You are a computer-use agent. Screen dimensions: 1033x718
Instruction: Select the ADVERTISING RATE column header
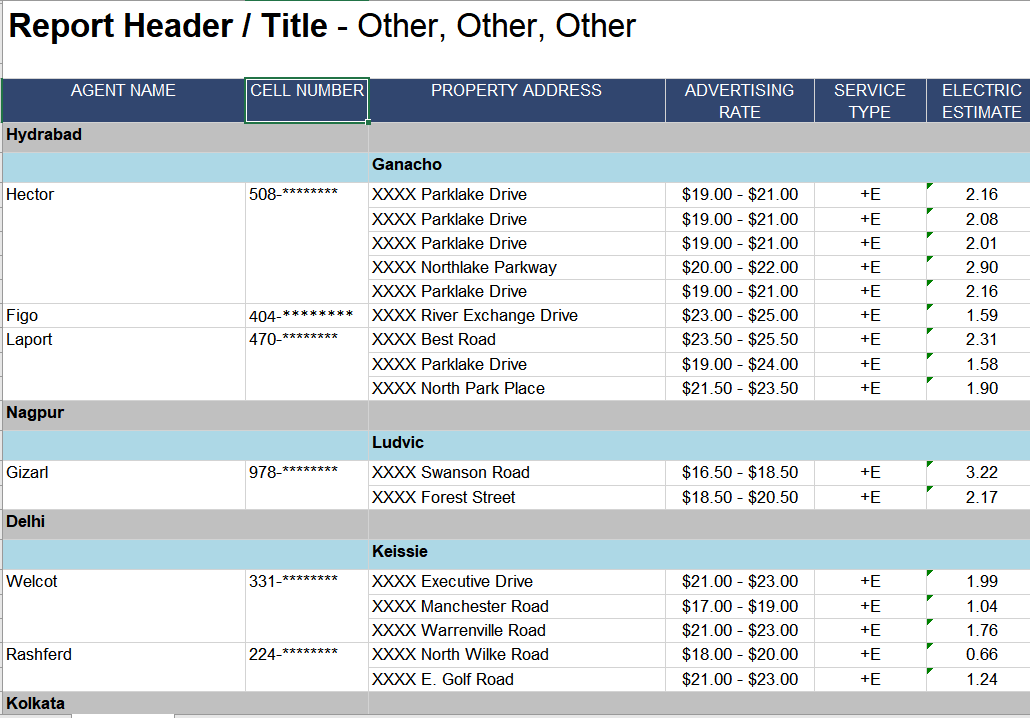pyautogui.click(x=739, y=99)
